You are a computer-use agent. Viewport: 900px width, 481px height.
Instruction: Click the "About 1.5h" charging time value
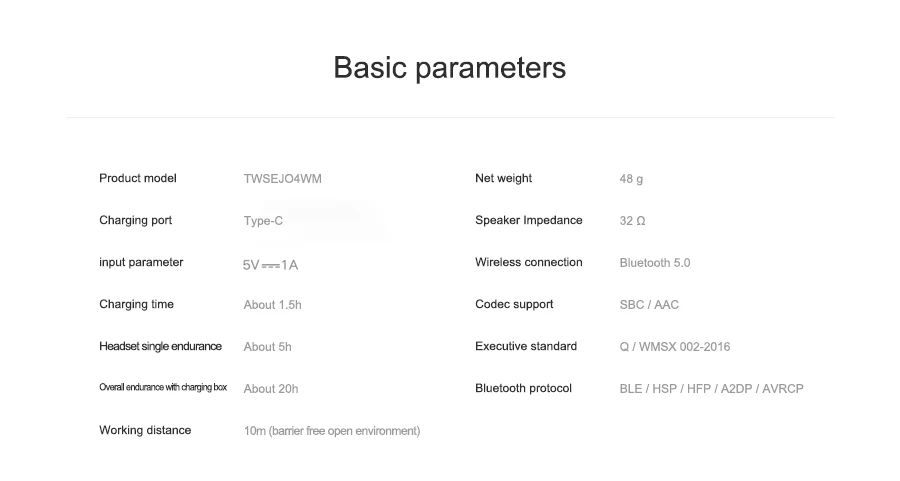coord(272,305)
